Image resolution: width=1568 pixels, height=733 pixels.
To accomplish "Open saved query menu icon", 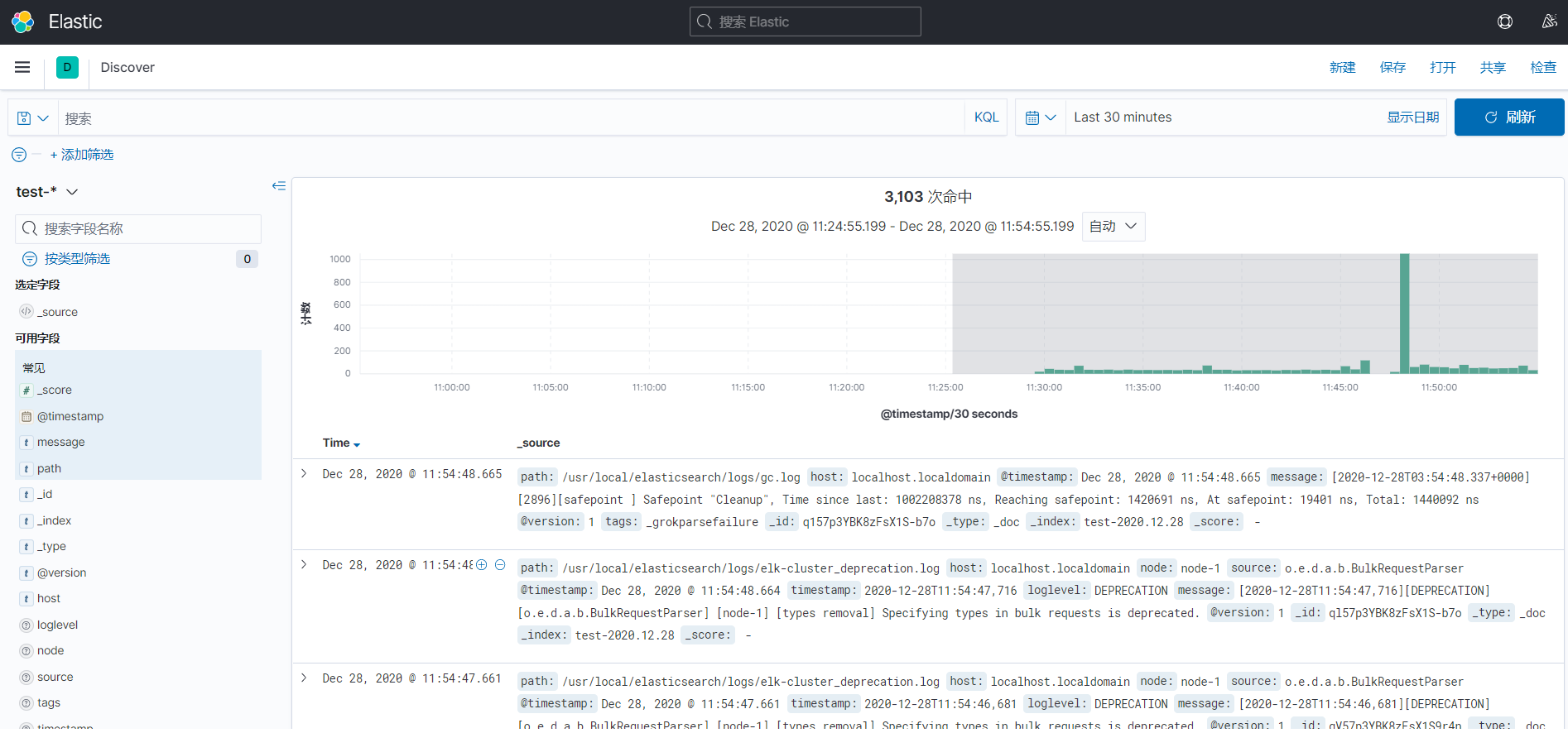I will coord(33,117).
